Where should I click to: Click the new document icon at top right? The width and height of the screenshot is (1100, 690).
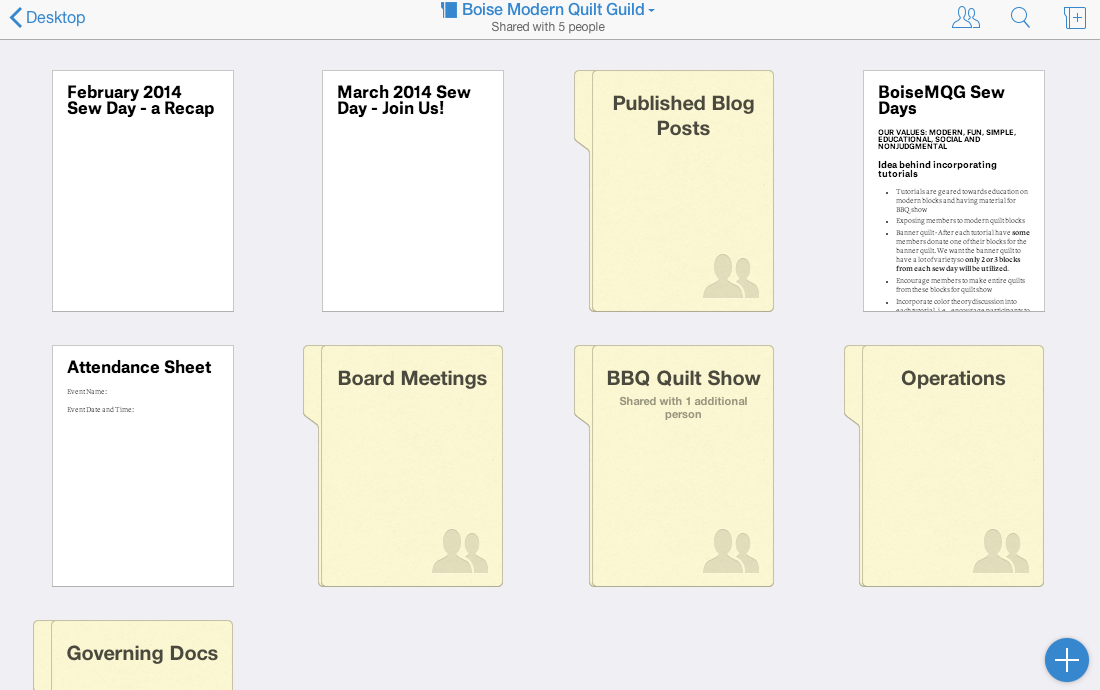point(1075,17)
